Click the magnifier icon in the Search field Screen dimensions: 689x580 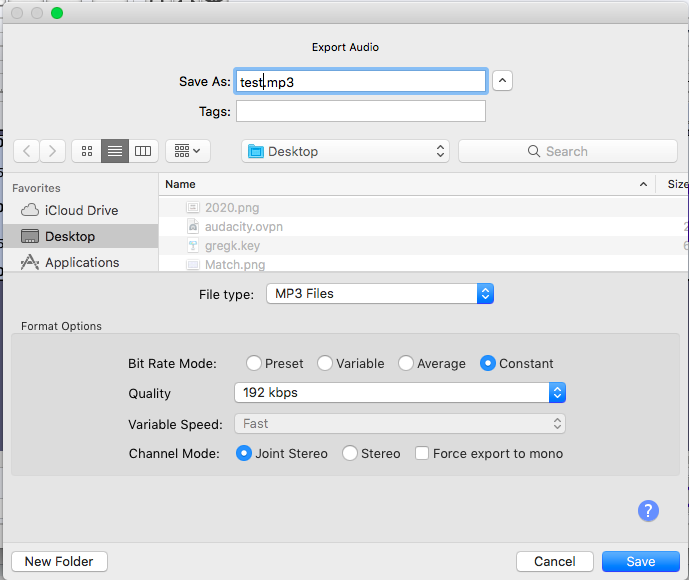[x=533, y=151]
